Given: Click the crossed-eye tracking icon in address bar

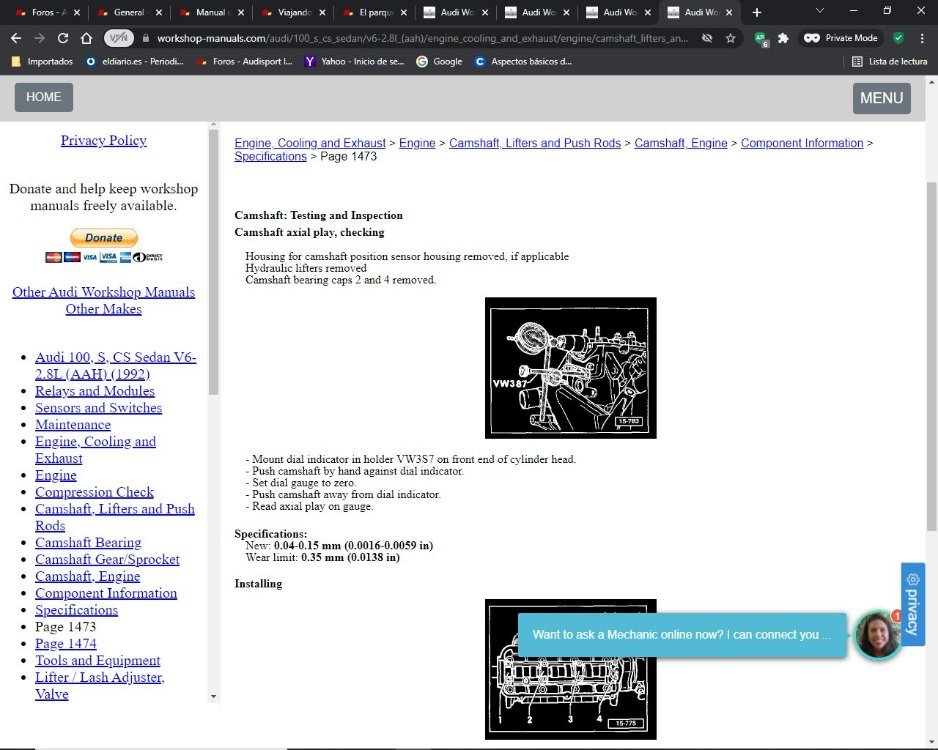Looking at the screenshot, I should point(707,38).
